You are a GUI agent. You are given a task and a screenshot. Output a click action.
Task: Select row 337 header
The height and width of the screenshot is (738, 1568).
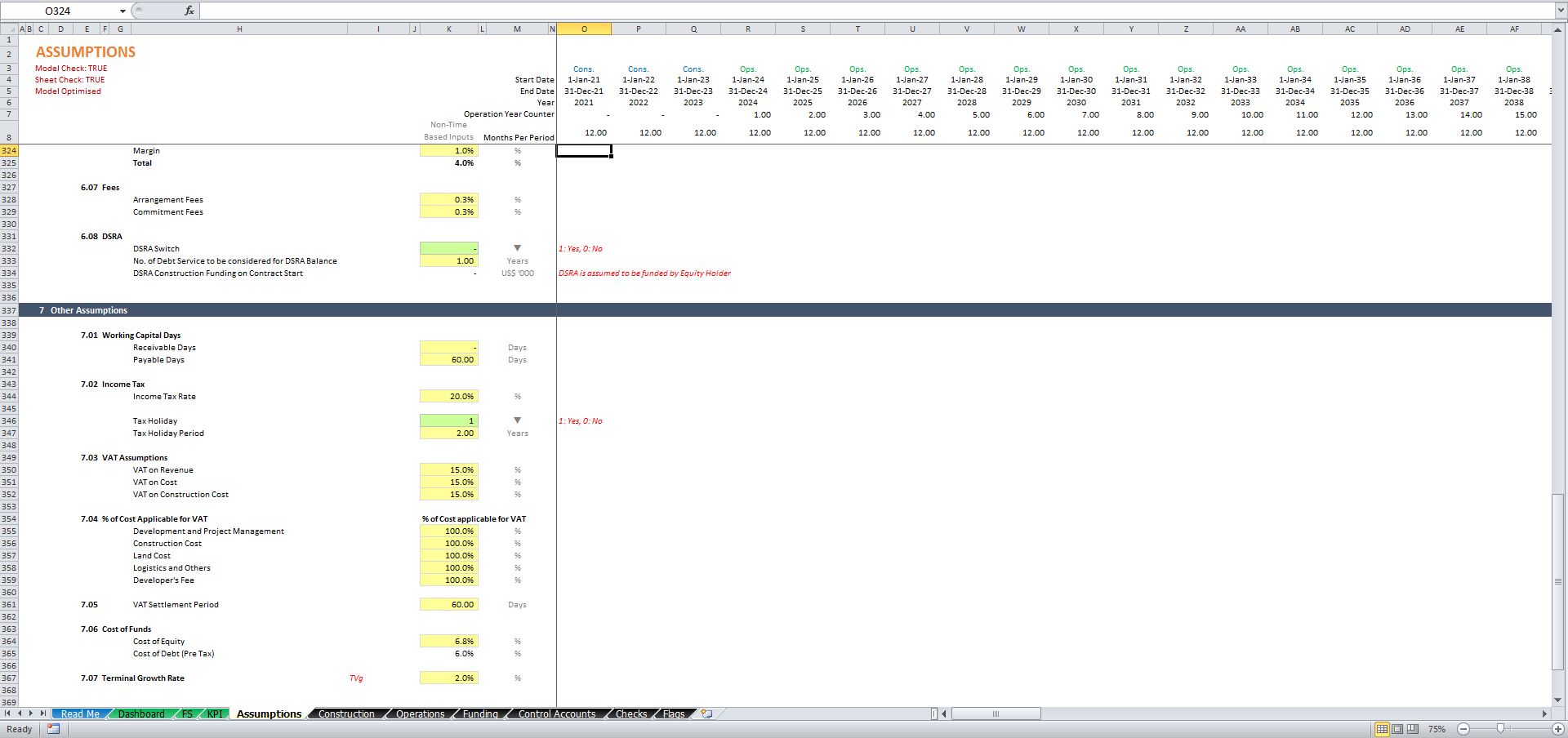click(9, 310)
